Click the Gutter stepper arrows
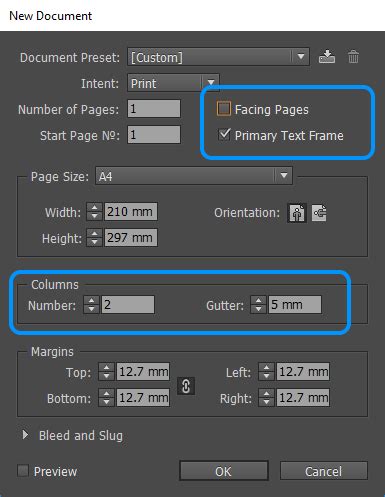Screen dimensions: 385x497 point(258,305)
